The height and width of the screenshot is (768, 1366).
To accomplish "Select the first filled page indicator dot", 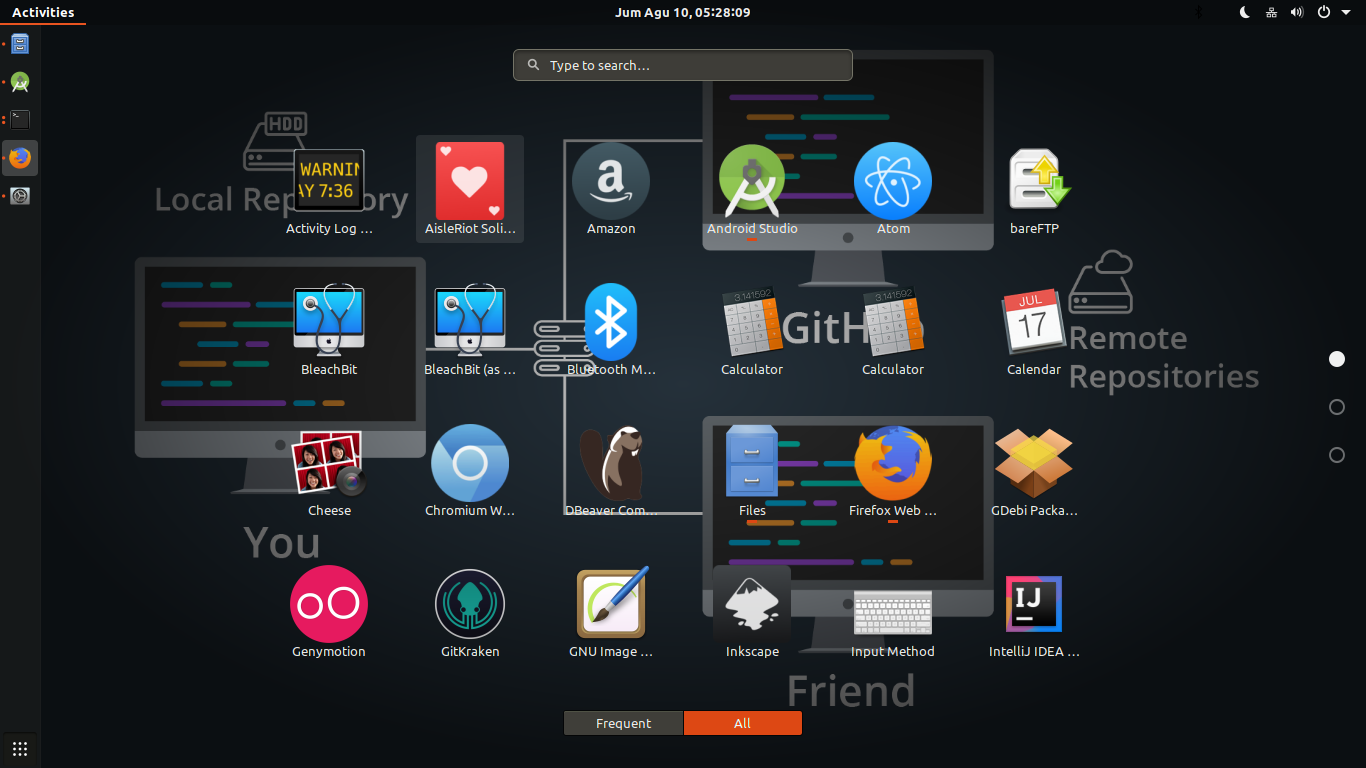I will point(1337,359).
